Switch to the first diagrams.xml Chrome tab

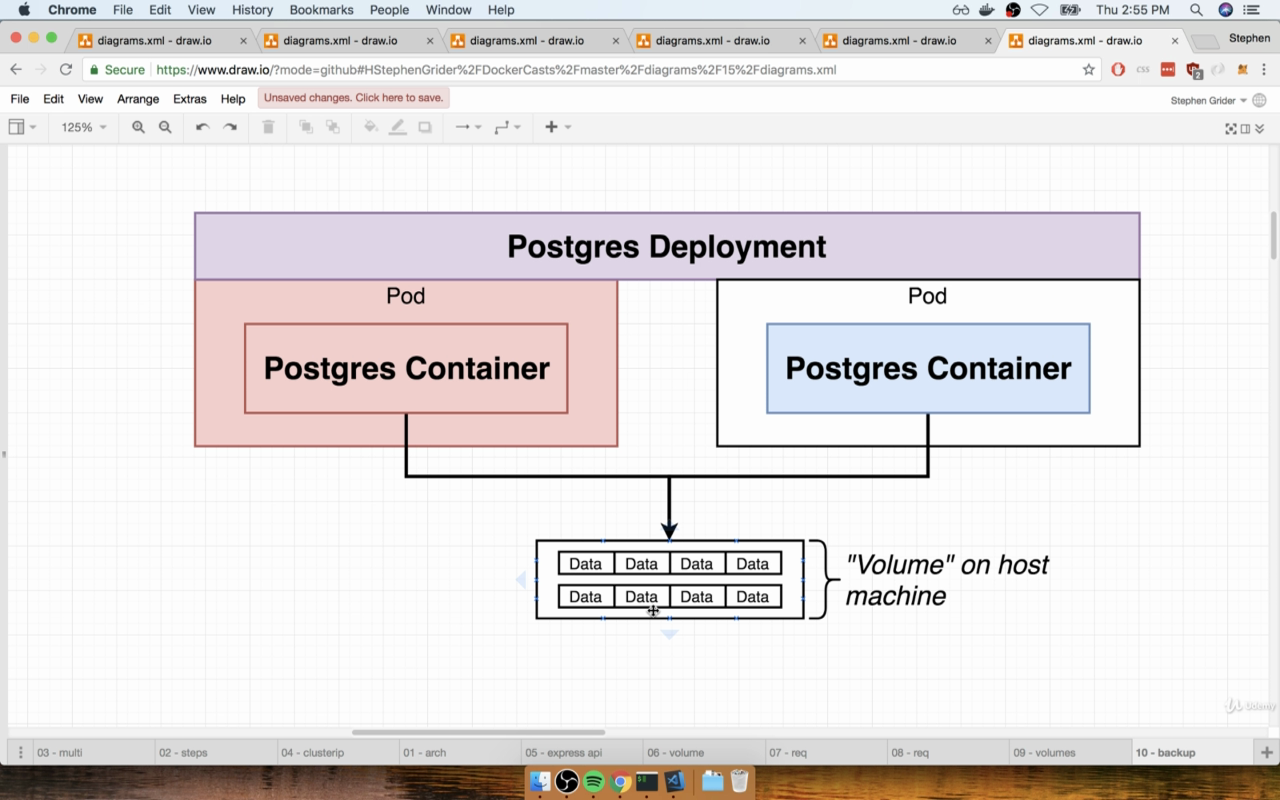(154, 41)
